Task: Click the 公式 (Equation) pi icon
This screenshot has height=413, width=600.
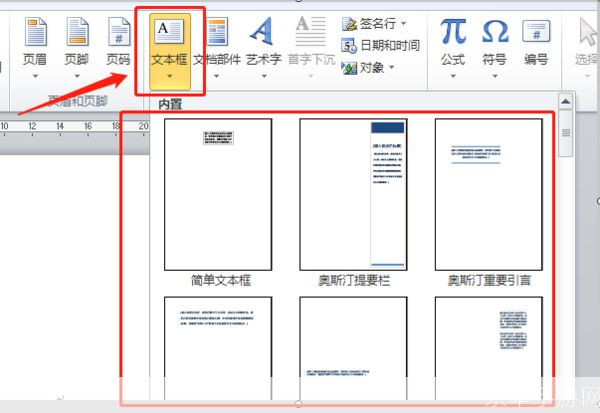Action: coord(453,31)
